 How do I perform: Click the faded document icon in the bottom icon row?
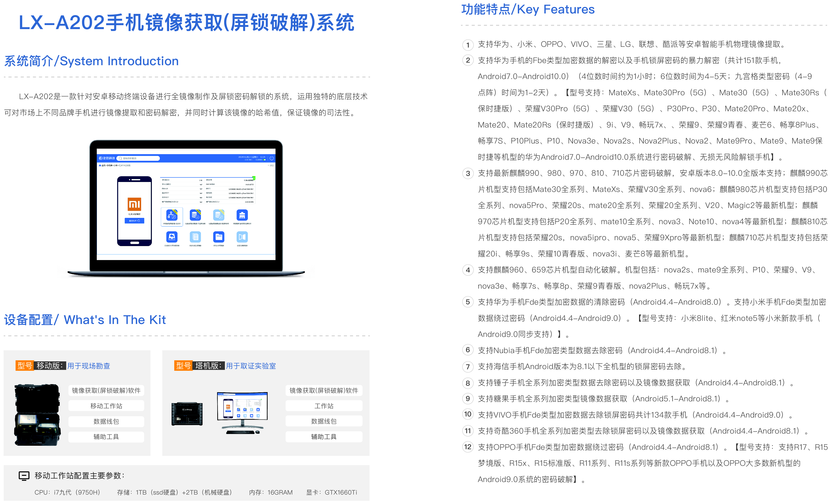click(x=195, y=237)
